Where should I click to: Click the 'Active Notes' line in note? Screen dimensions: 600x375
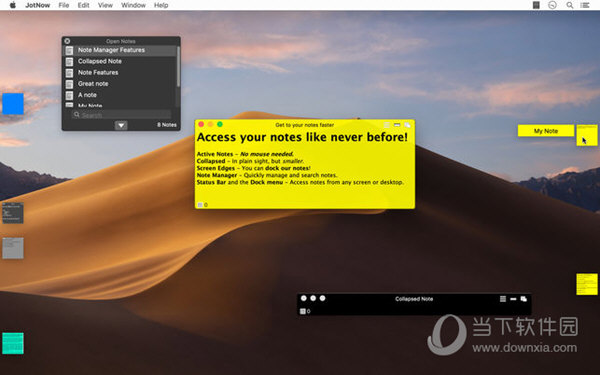[x=245, y=154]
